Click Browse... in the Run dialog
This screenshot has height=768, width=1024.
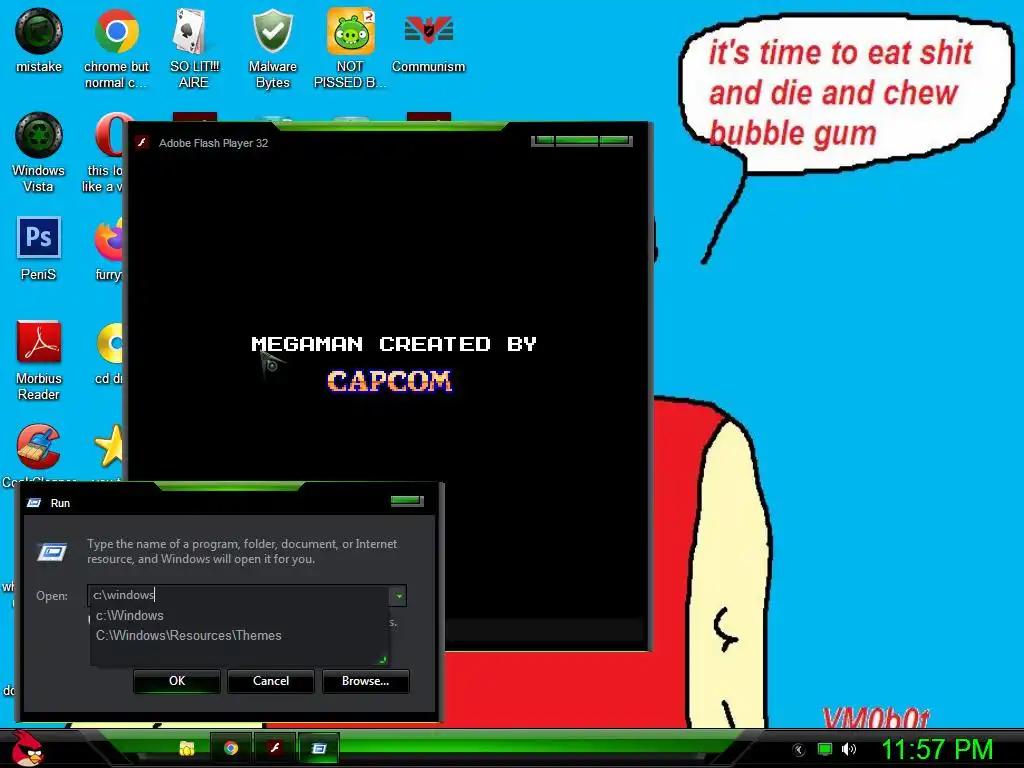pyautogui.click(x=366, y=681)
